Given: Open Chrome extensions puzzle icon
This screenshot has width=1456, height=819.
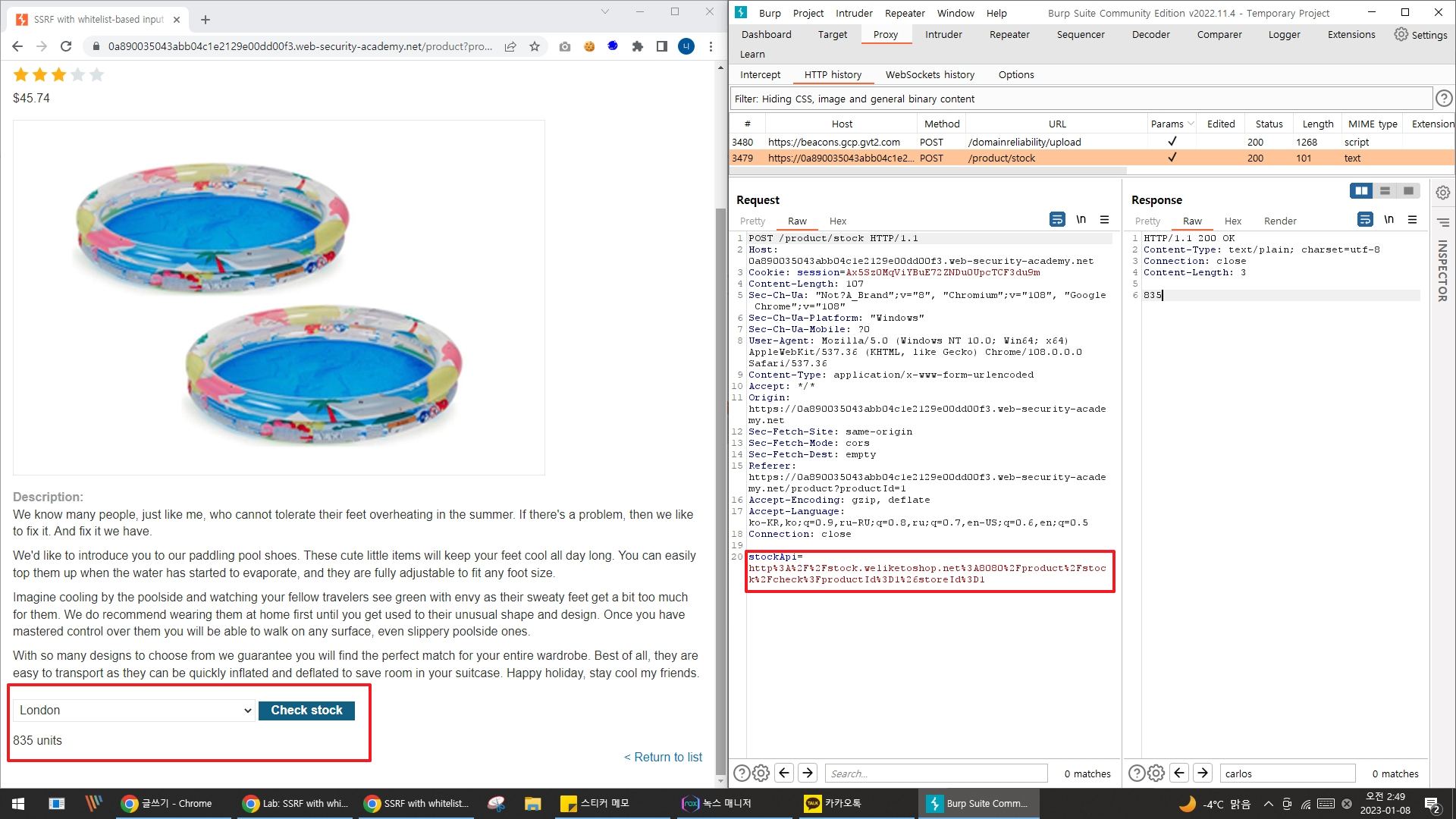Looking at the screenshot, I should coord(637,46).
